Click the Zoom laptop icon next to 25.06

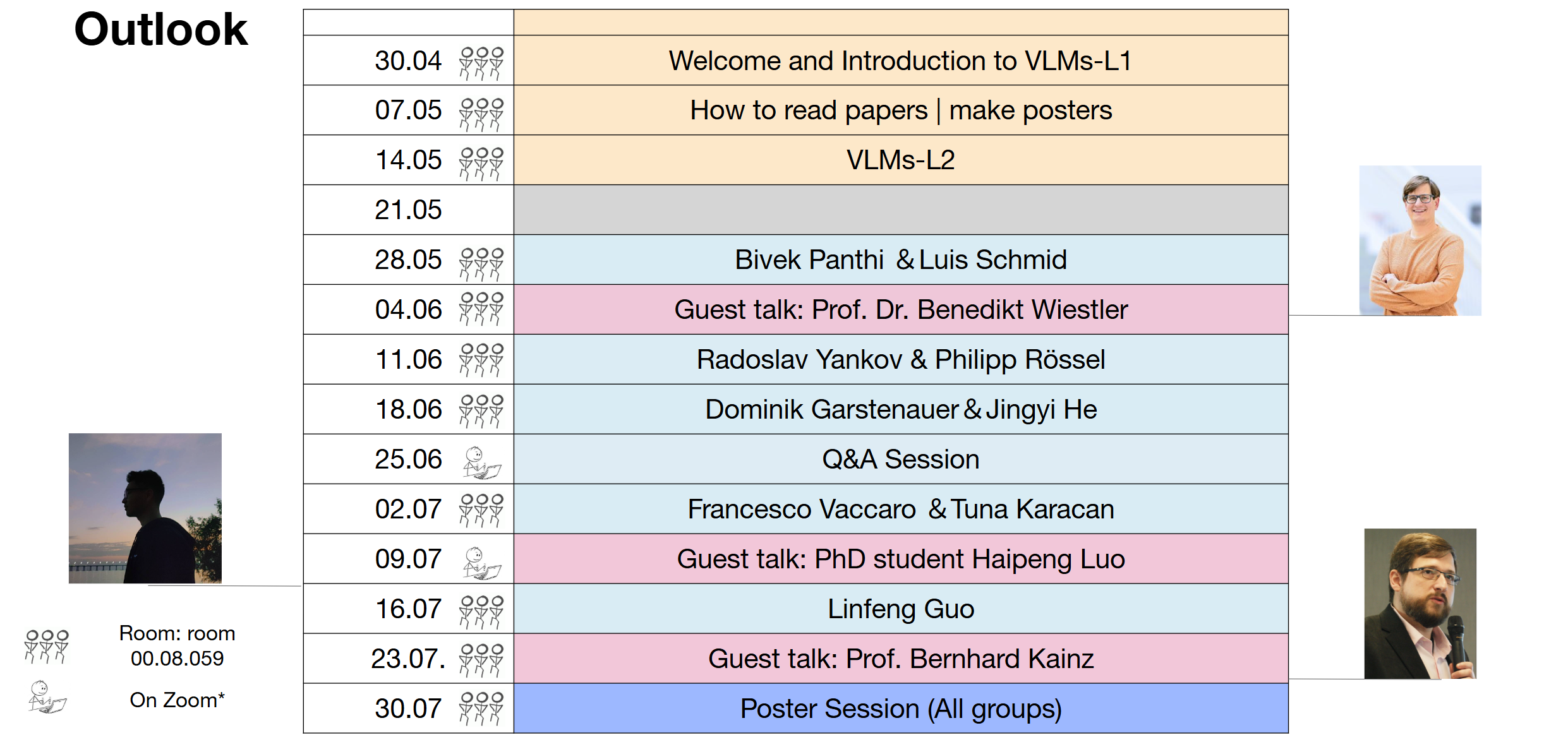pos(481,463)
